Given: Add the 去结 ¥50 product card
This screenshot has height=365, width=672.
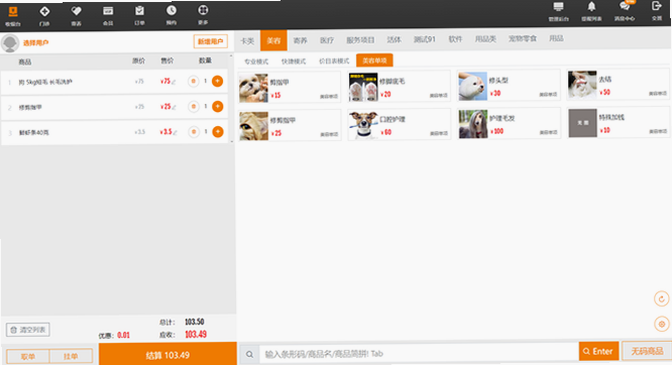Looking at the screenshot, I should (618, 85).
